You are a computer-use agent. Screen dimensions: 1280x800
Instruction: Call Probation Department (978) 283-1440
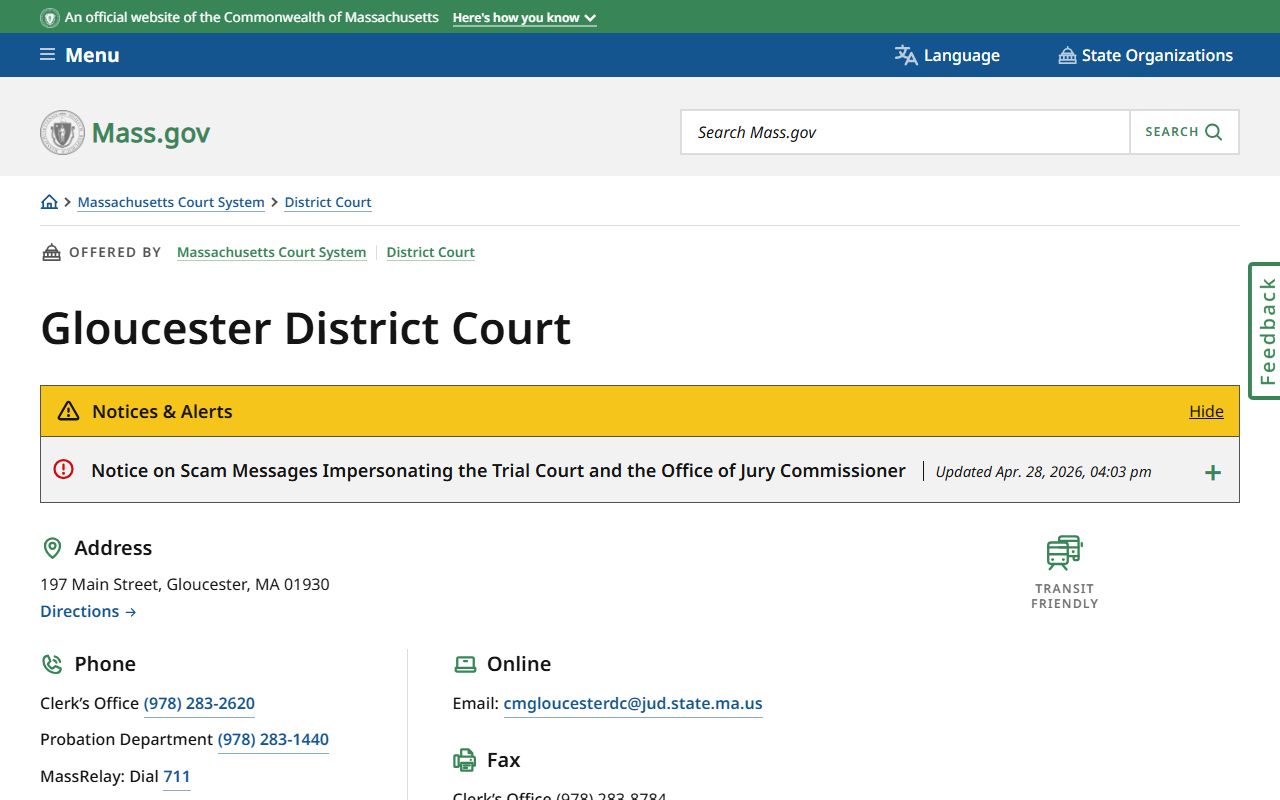[273, 739]
